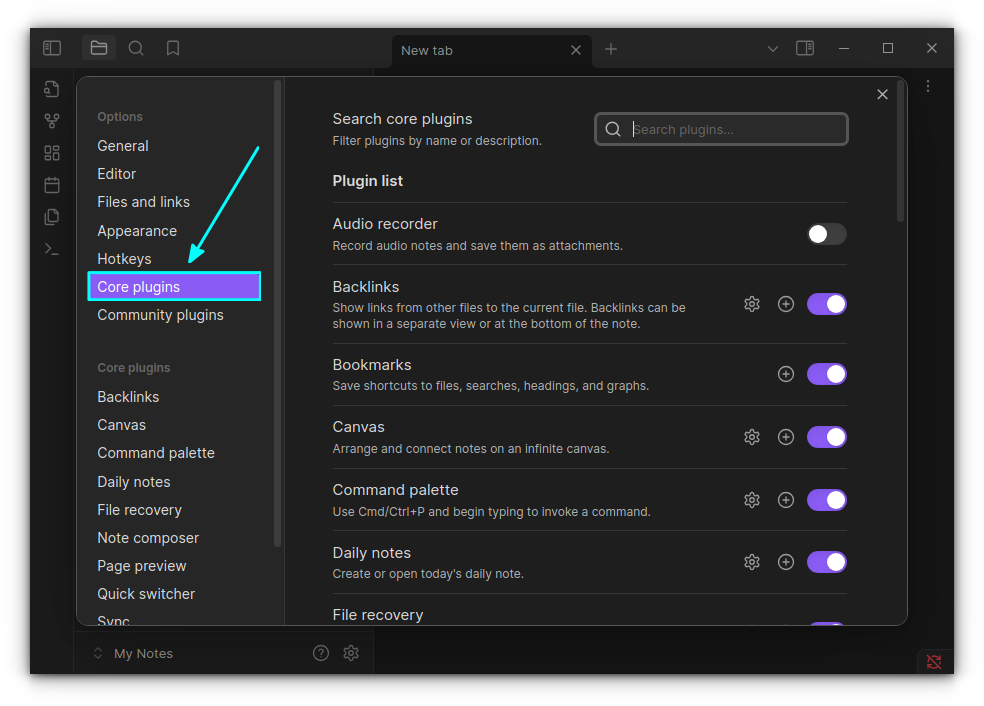Disable the Backlinks plugin toggle
This screenshot has width=984, height=706.
tap(826, 304)
